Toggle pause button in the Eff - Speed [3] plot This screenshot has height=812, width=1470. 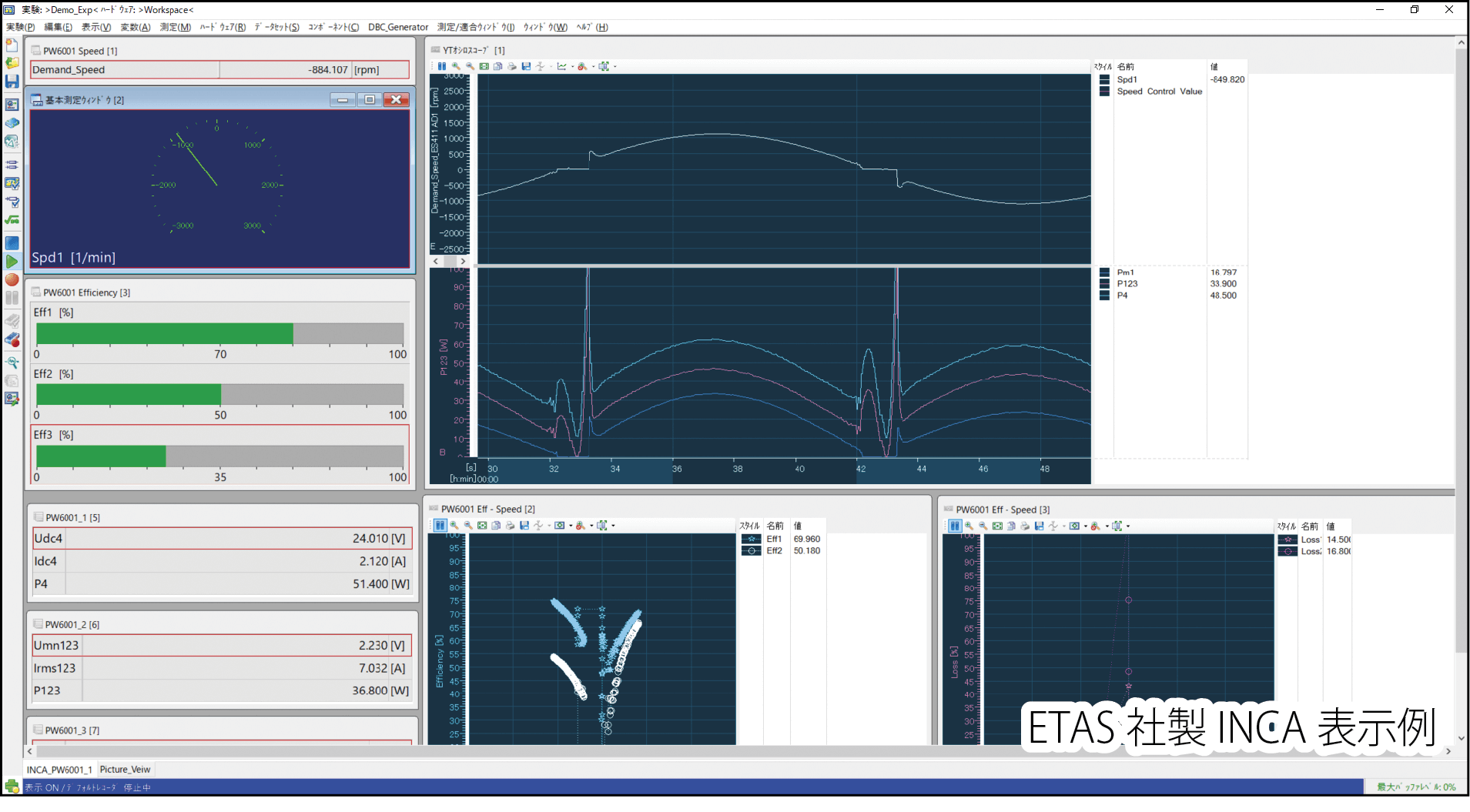tap(955, 526)
